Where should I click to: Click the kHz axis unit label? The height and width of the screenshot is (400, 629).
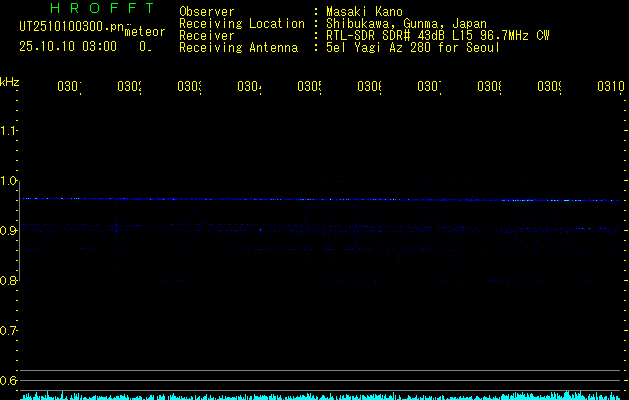[x=9, y=81]
